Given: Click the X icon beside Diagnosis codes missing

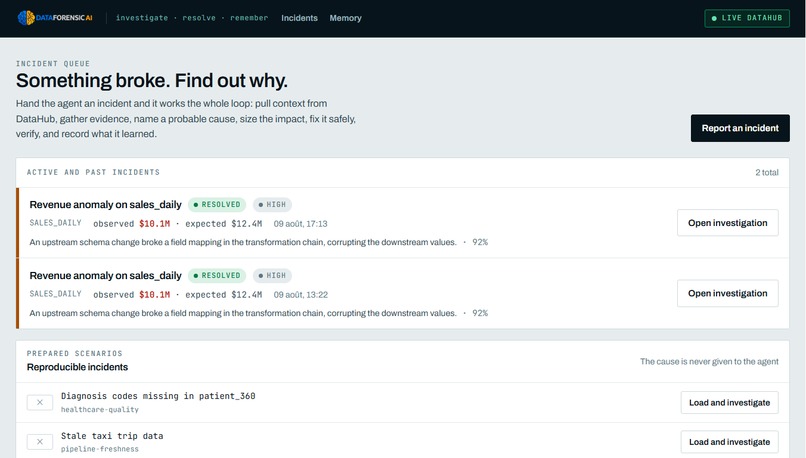Looking at the screenshot, I should point(40,402).
